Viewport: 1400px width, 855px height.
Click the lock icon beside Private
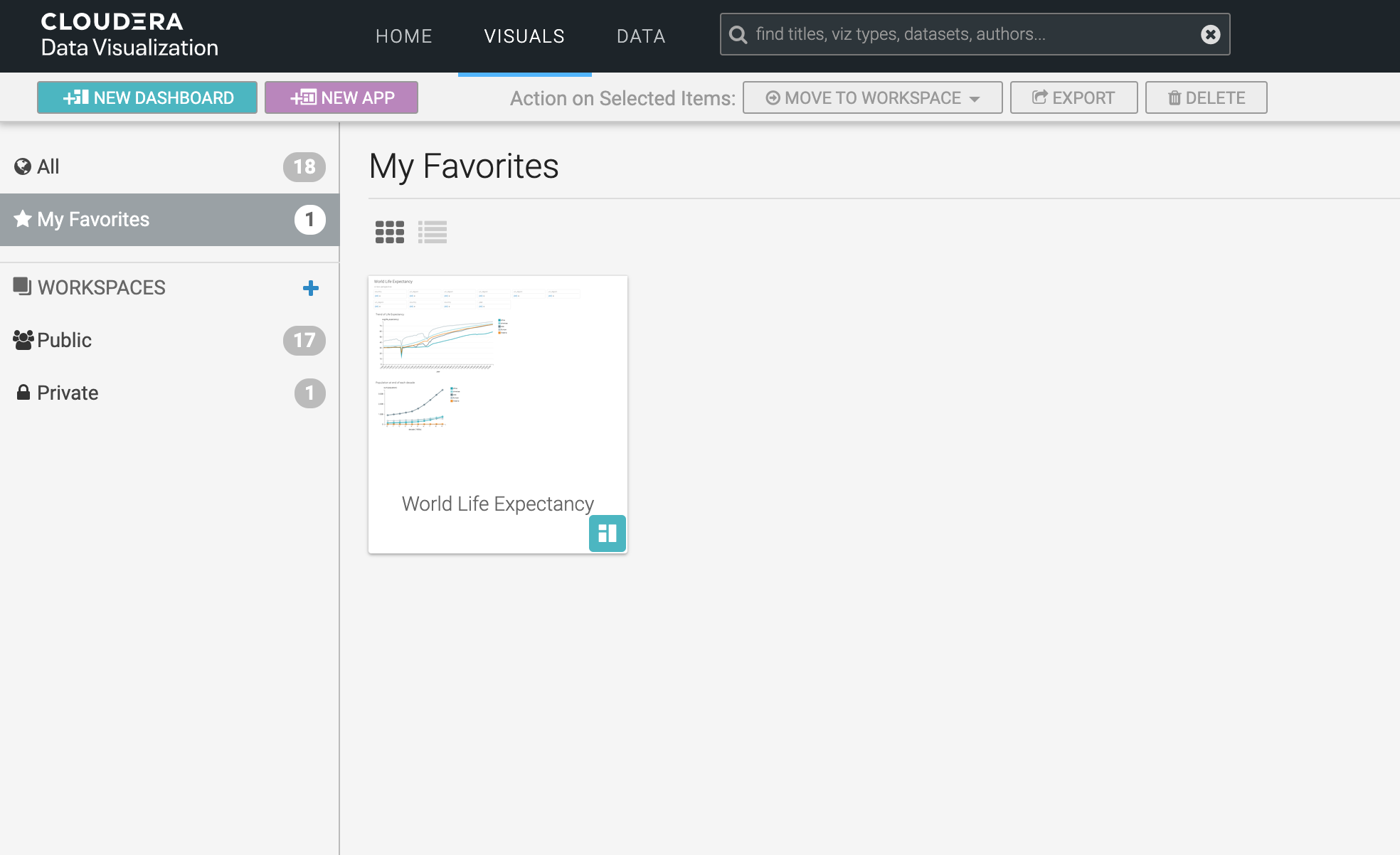pyautogui.click(x=23, y=393)
